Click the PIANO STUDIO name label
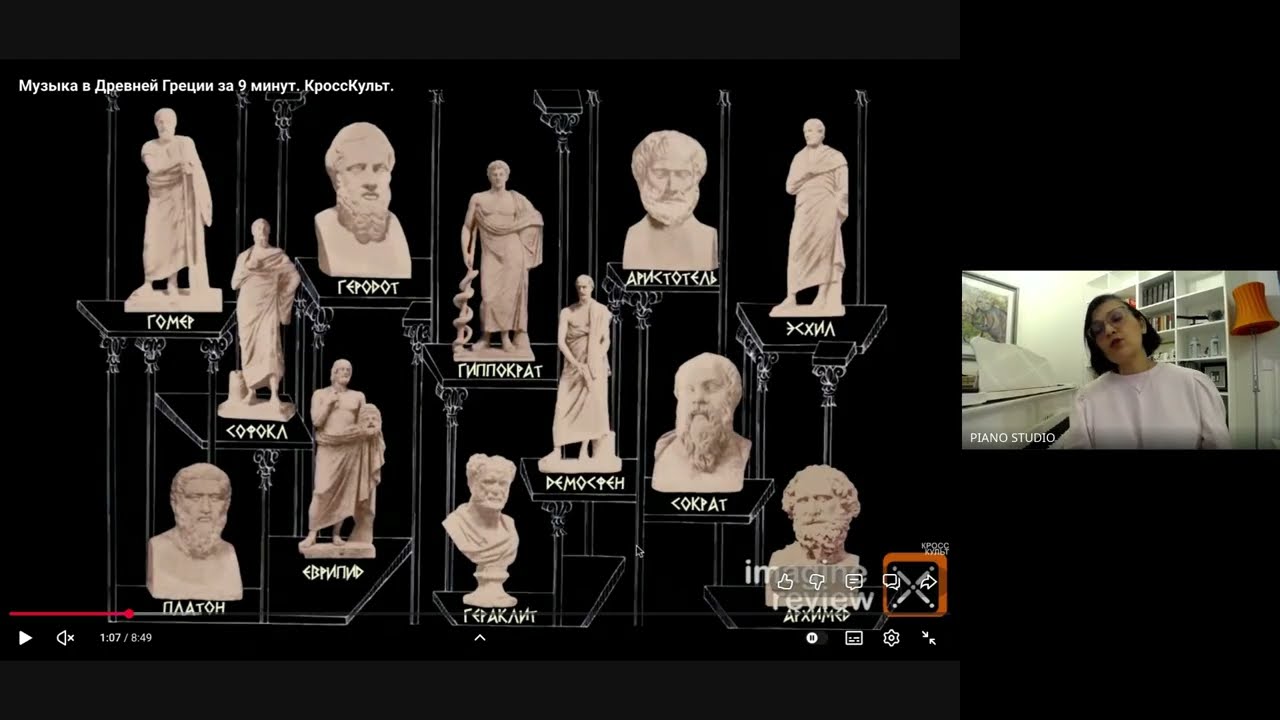This screenshot has width=1280, height=720. pos(1012,438)
